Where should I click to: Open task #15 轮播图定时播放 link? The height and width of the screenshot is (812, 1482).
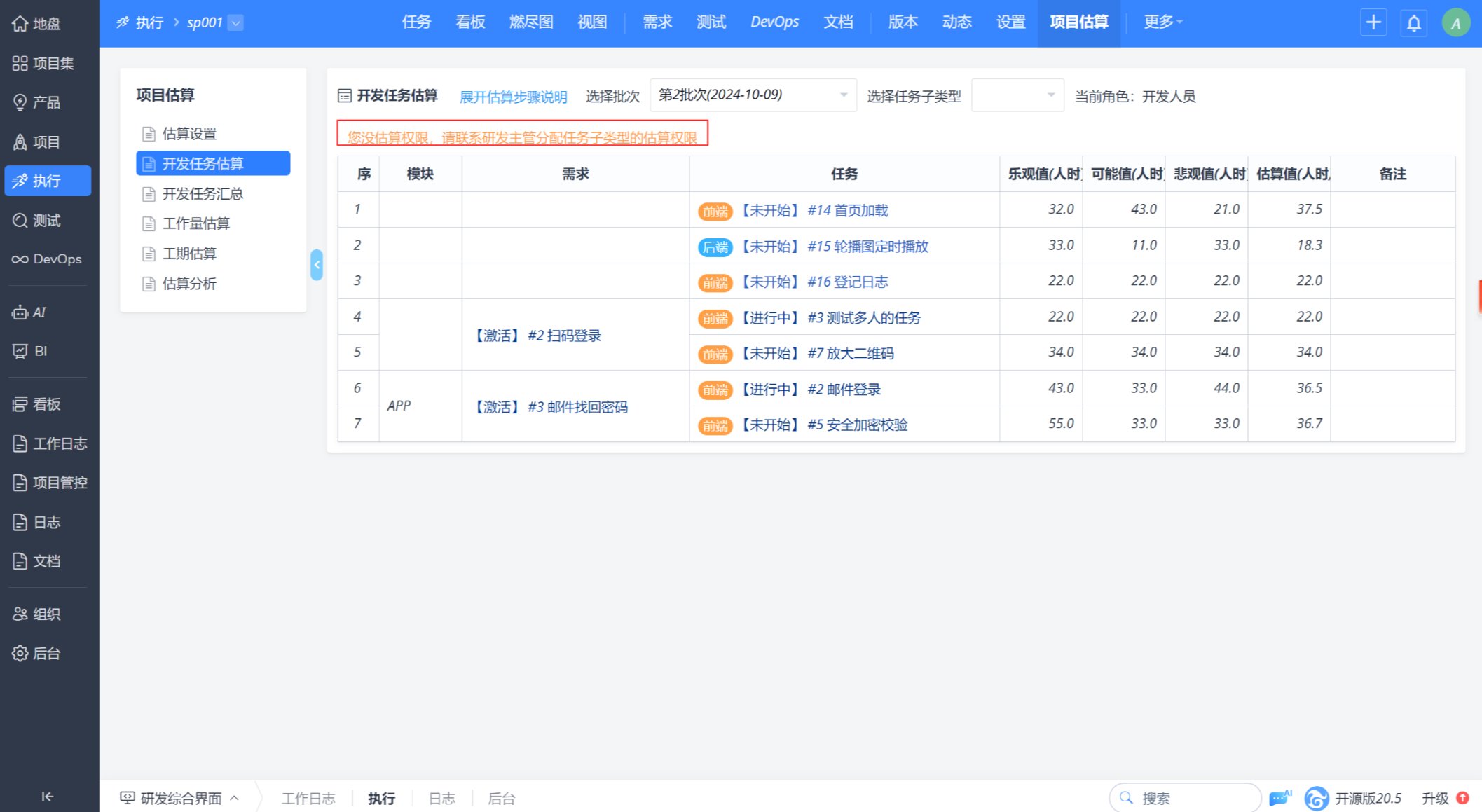click(867, 246)
